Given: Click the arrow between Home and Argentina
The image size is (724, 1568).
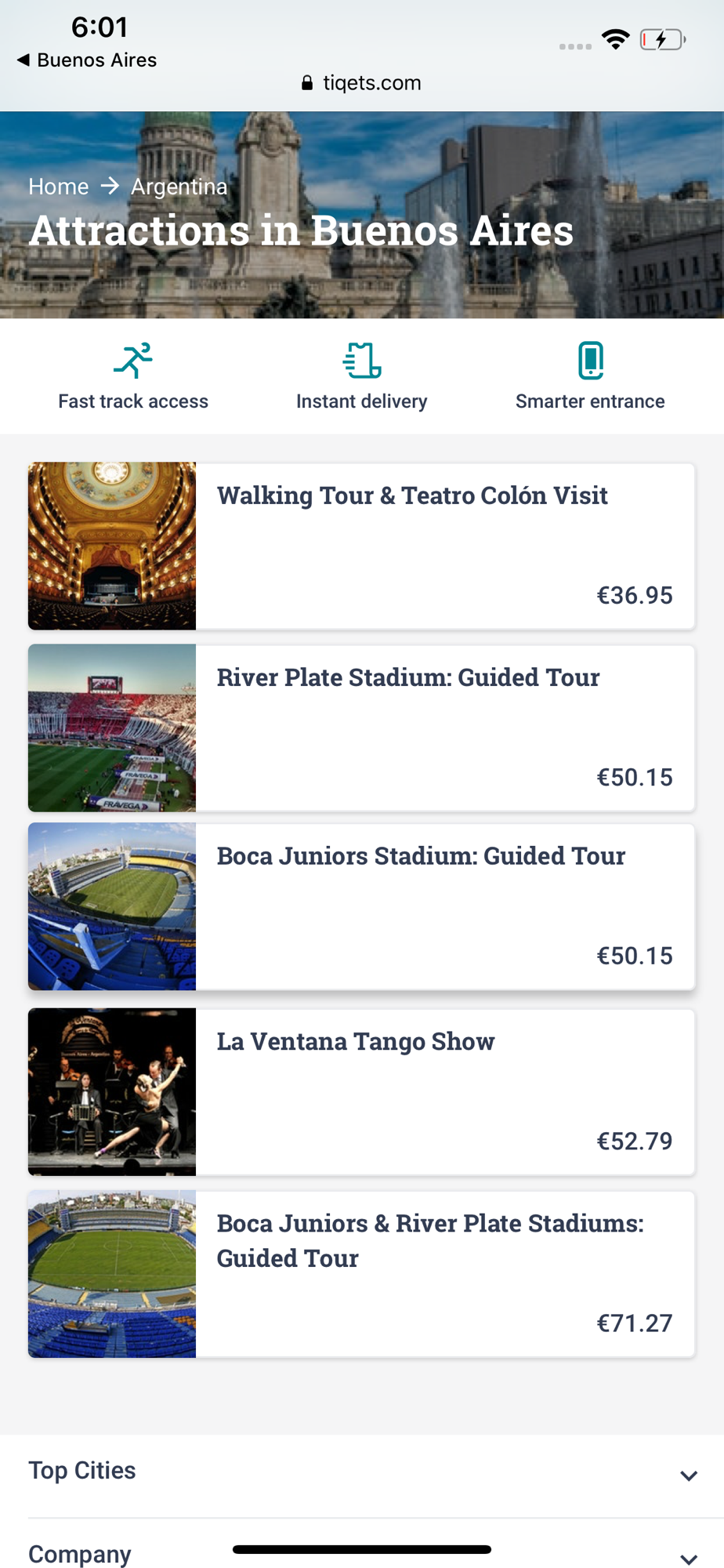Looking at the screenshot, I should point(110,186).
